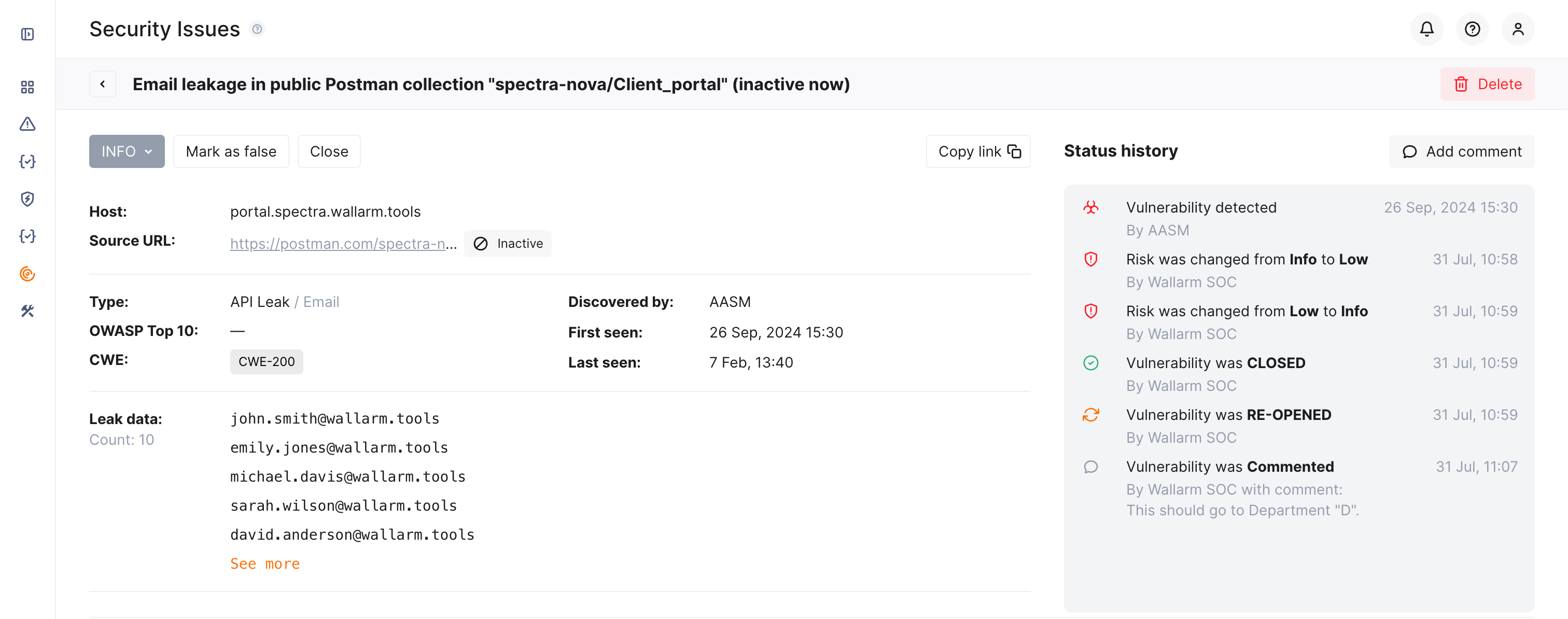The image size is (1568, 619).
Task: Click the CWE-200 tag
Action: 266,361
